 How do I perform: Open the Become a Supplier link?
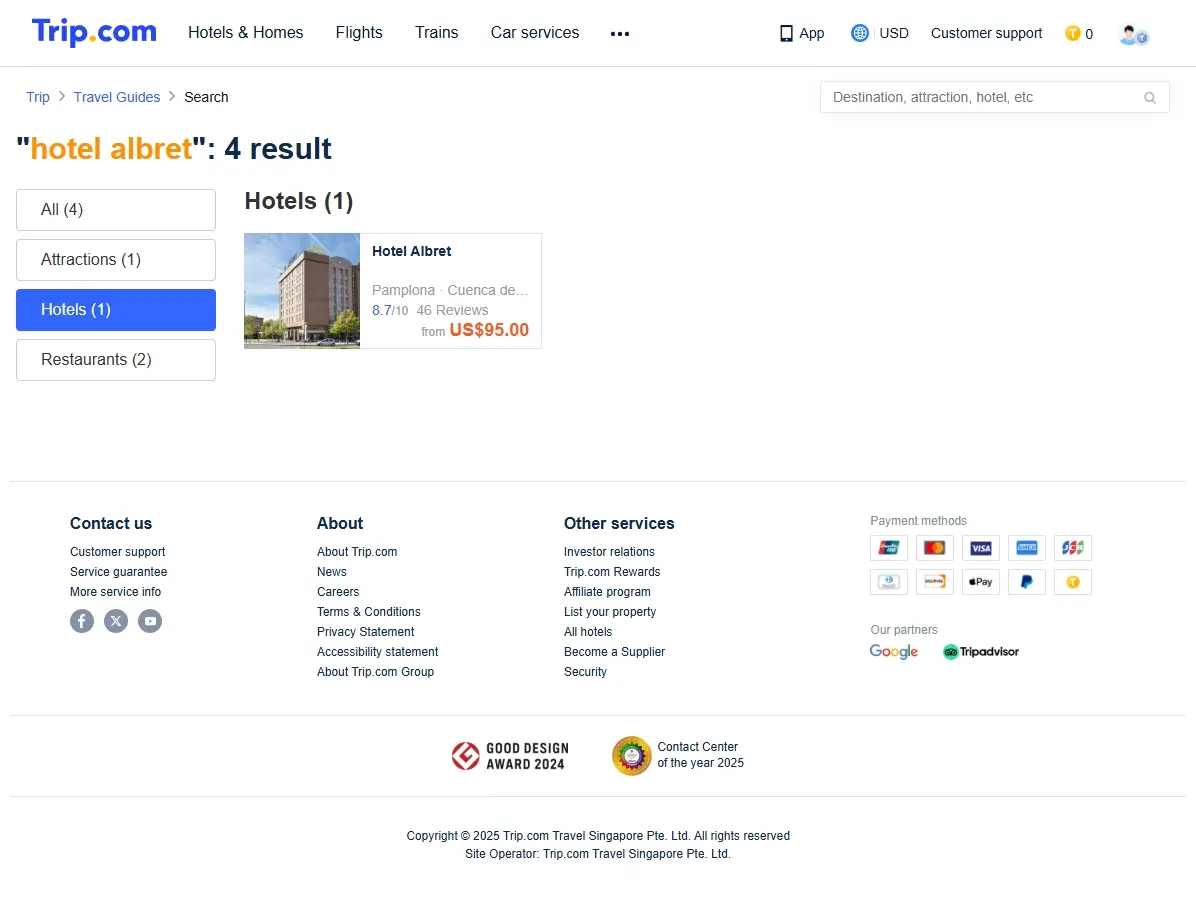click(x=614, y=652)
